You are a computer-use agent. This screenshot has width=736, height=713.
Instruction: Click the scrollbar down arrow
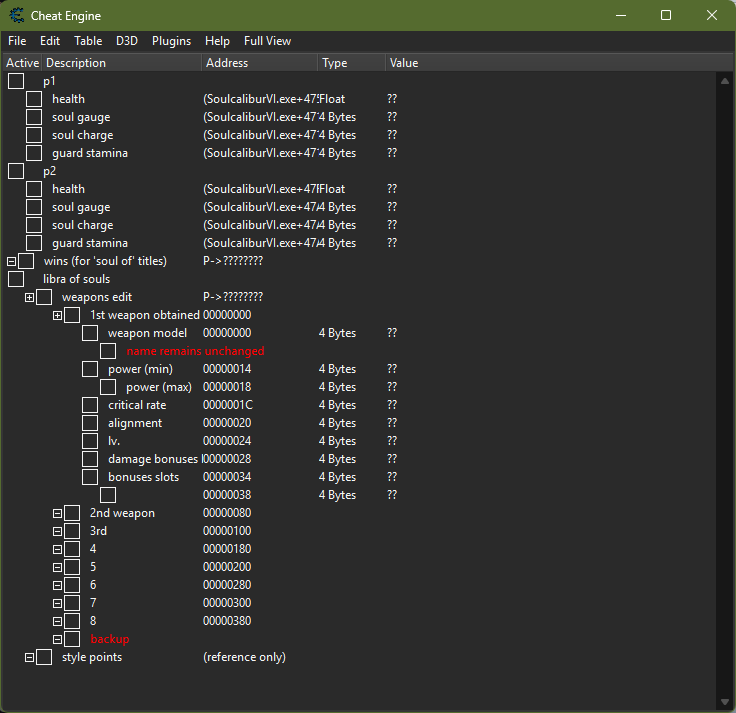725,702
